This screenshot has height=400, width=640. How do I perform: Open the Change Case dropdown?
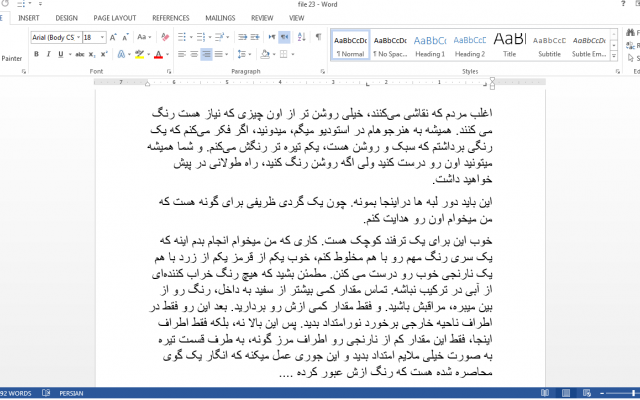coord(144,37)
